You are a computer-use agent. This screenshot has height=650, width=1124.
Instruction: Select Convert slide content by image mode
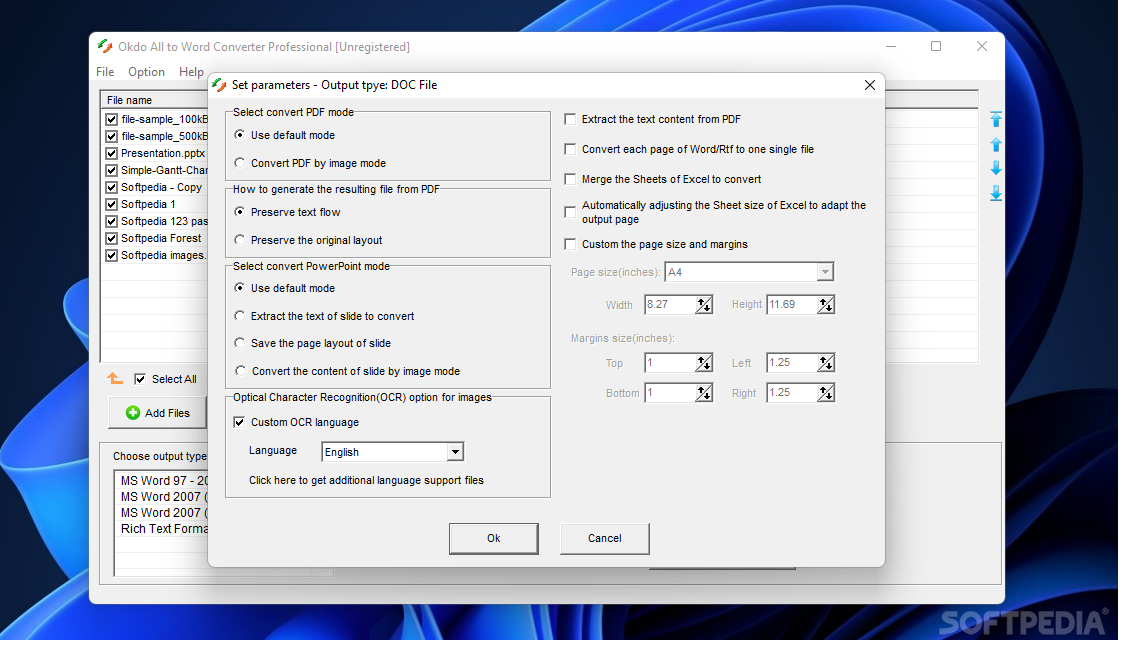tap(241, 372)
